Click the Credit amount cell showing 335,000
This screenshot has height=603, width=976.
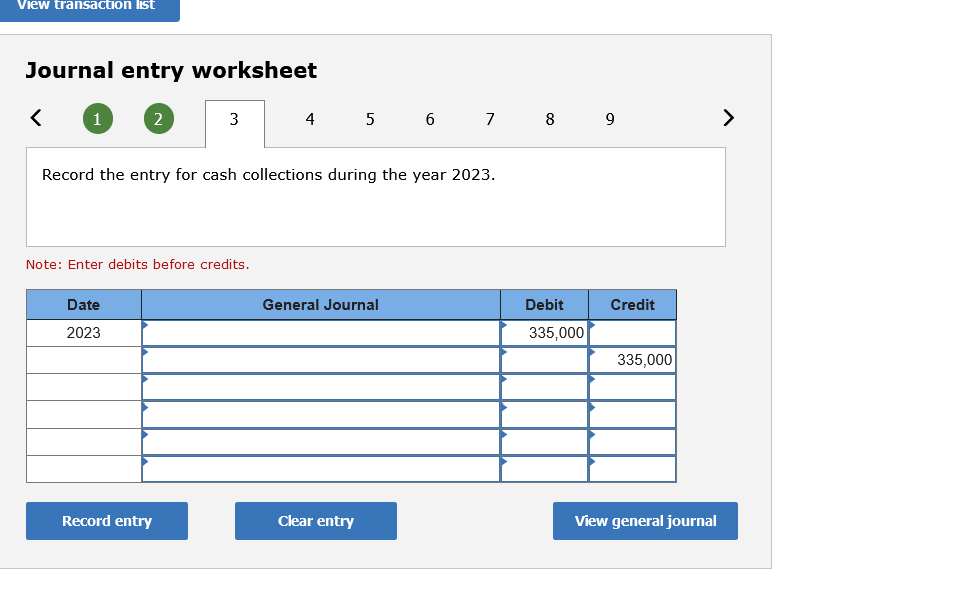pos(638,359)
